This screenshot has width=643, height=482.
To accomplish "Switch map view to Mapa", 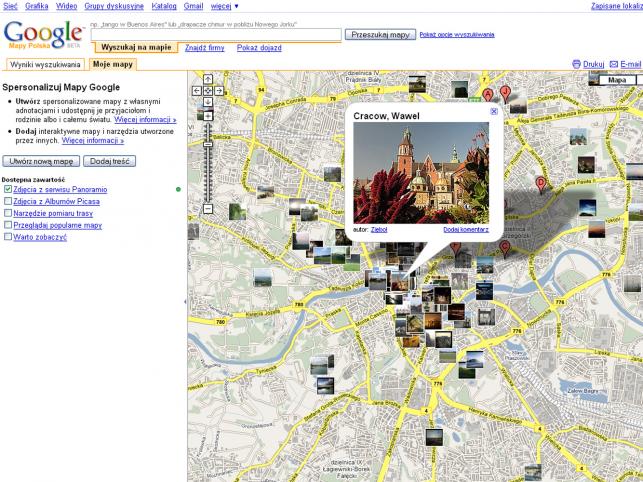I will (x=617, y=80).
